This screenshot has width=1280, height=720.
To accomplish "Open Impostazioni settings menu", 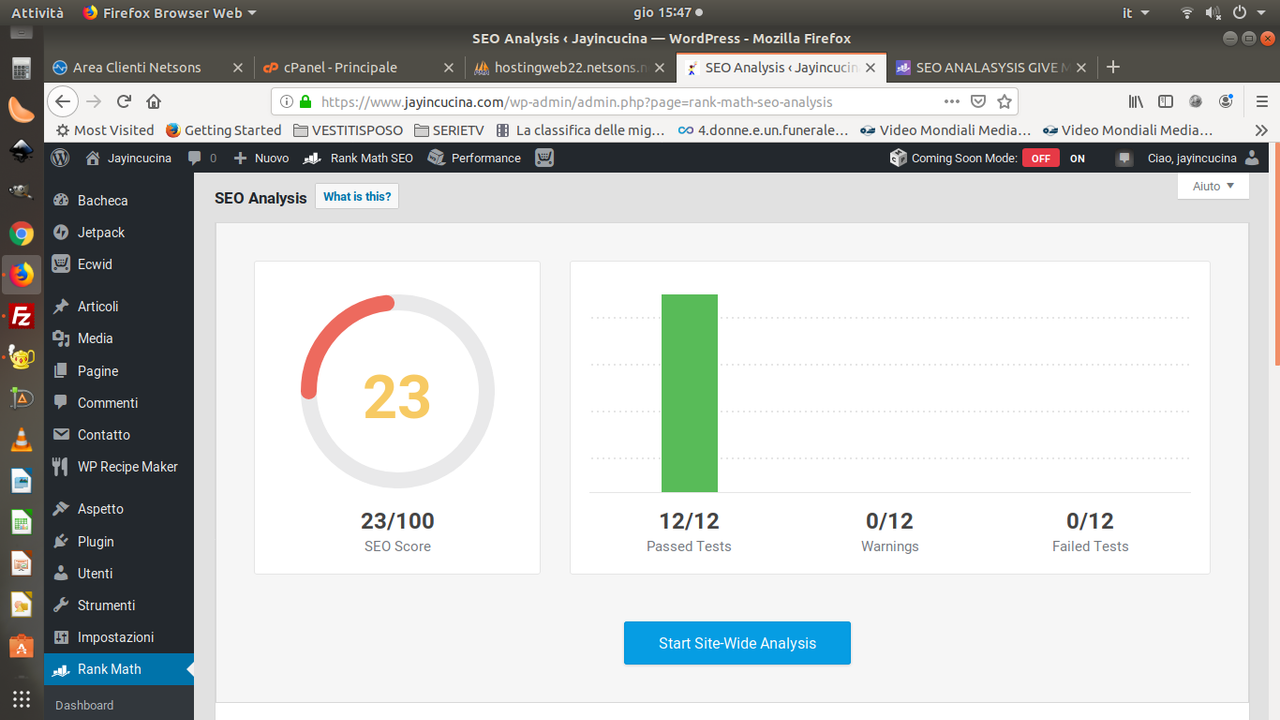I will tap(116, 637).
